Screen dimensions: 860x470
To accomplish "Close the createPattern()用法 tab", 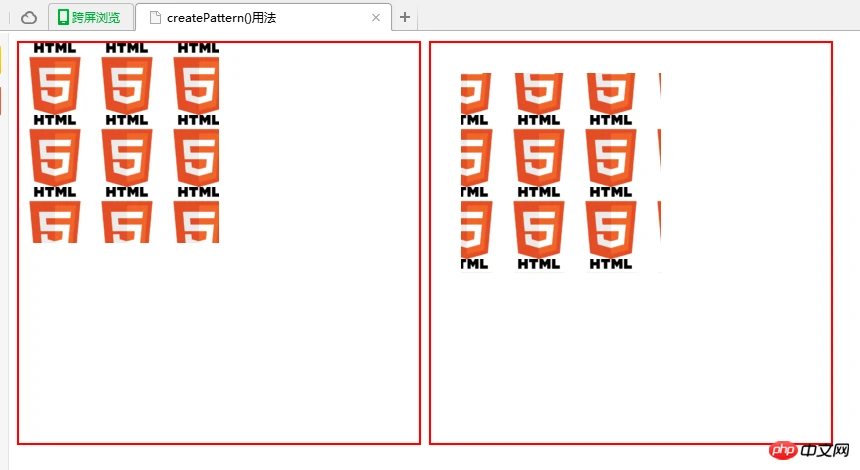I will point(376,18).
